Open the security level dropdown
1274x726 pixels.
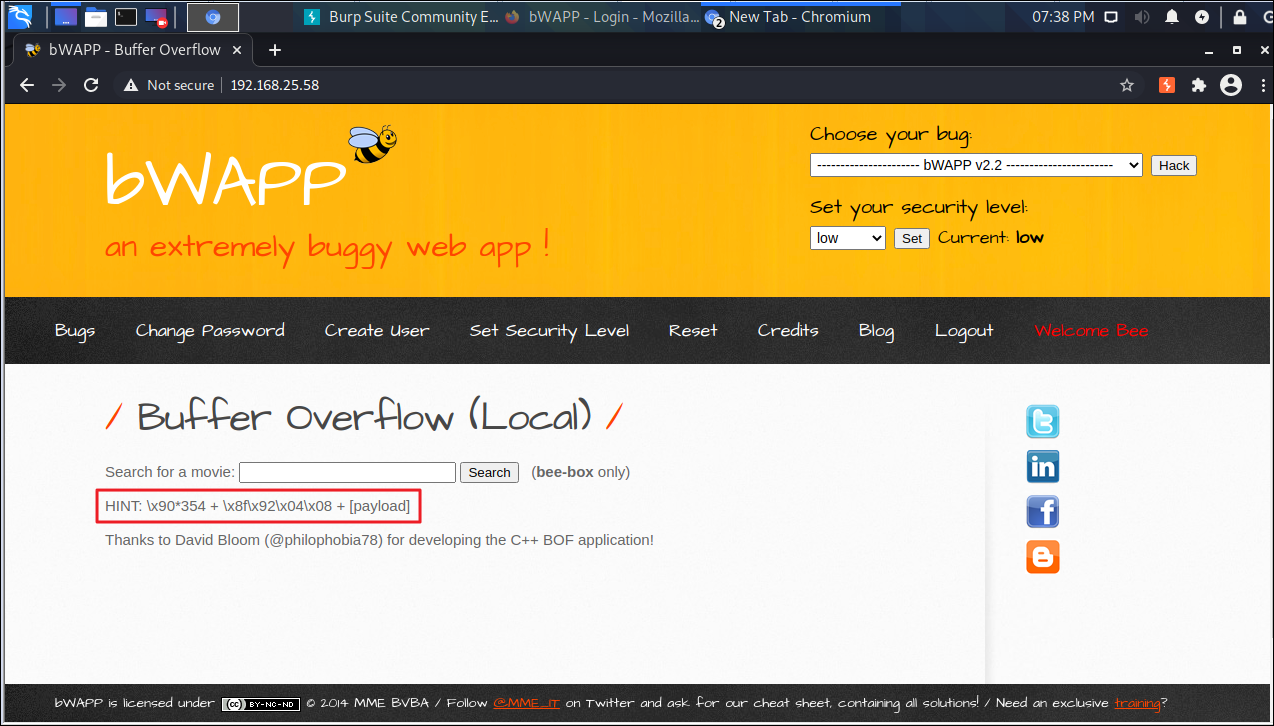click(848, 238)
